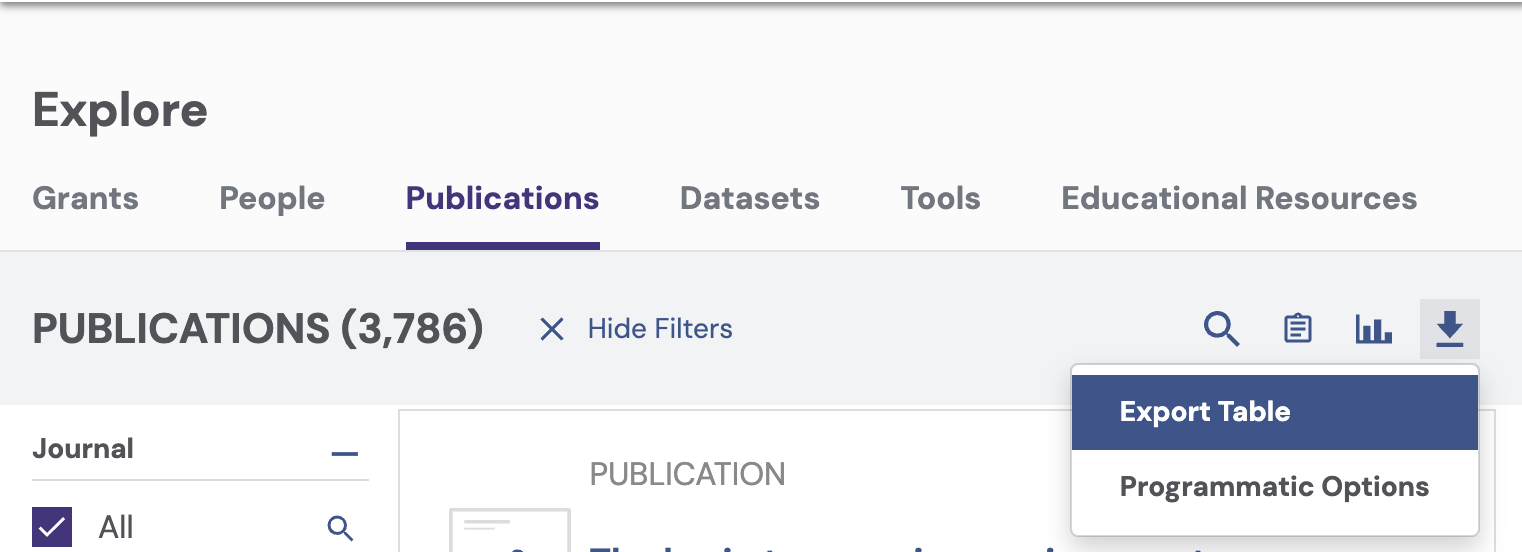Click Hide Filters to close the filter panel
The image size is (1522, 552).
(x=636, y=329)
